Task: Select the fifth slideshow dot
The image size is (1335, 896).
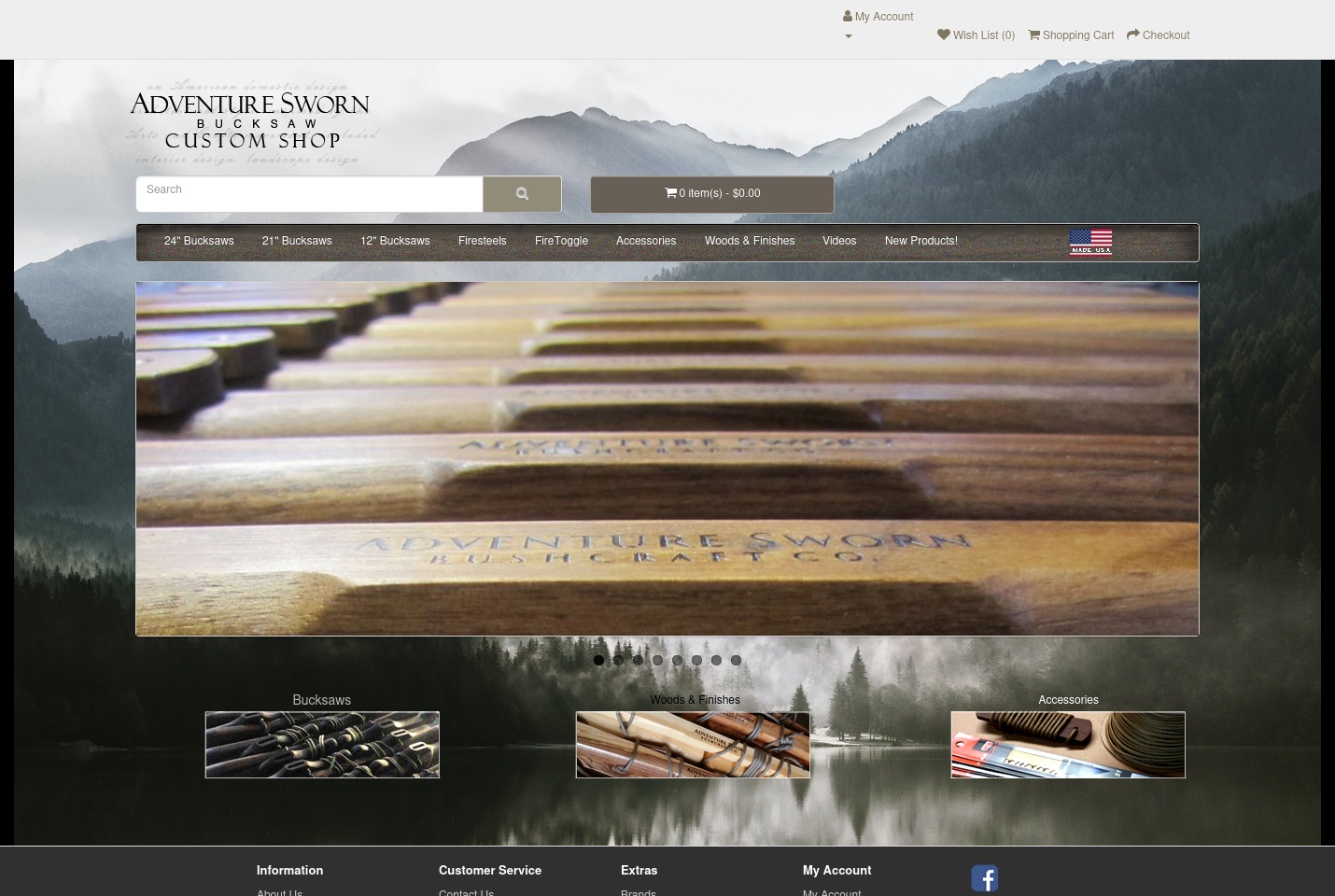Action: click(x=677, y=660)
